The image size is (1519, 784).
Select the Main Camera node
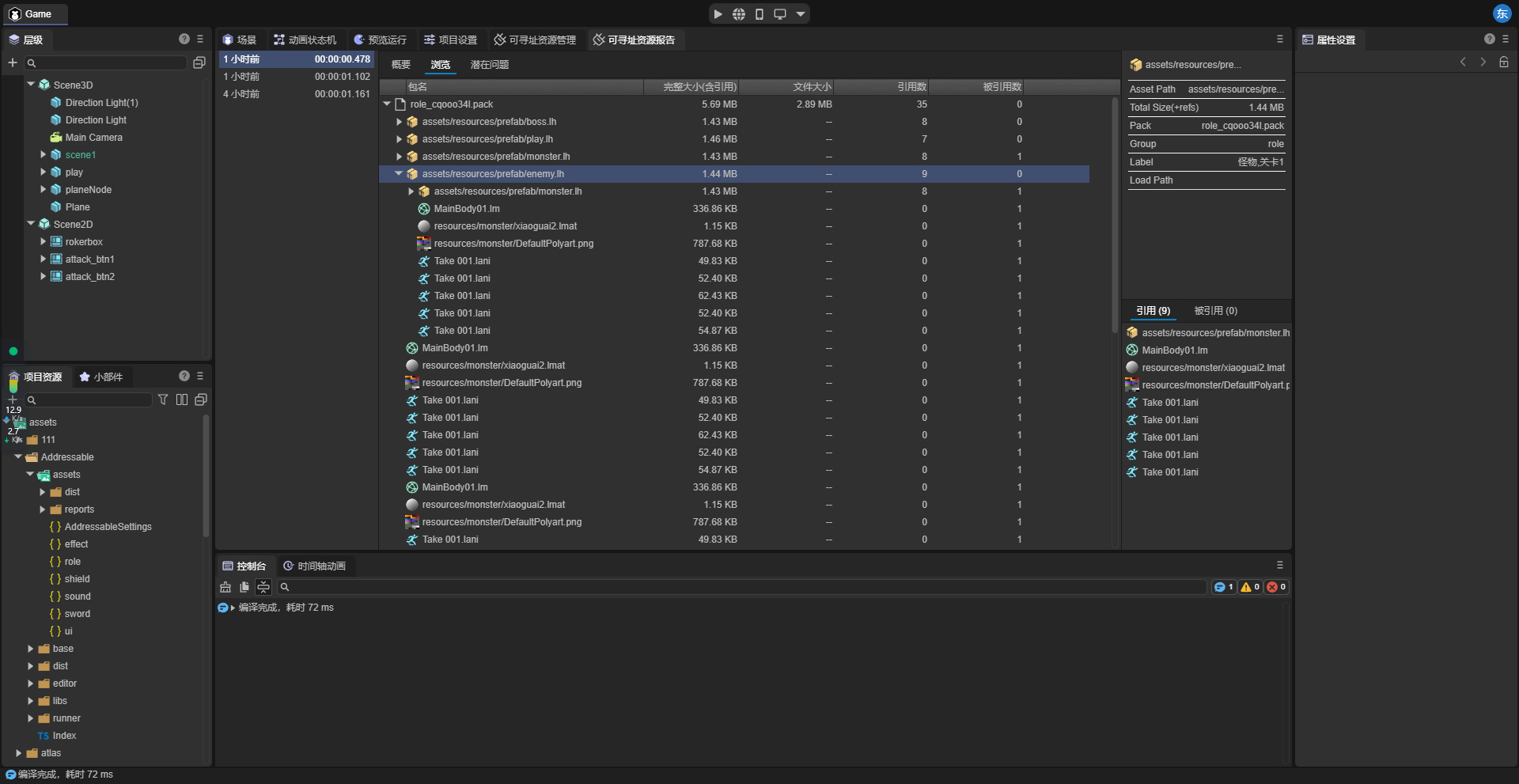[93, 137]
